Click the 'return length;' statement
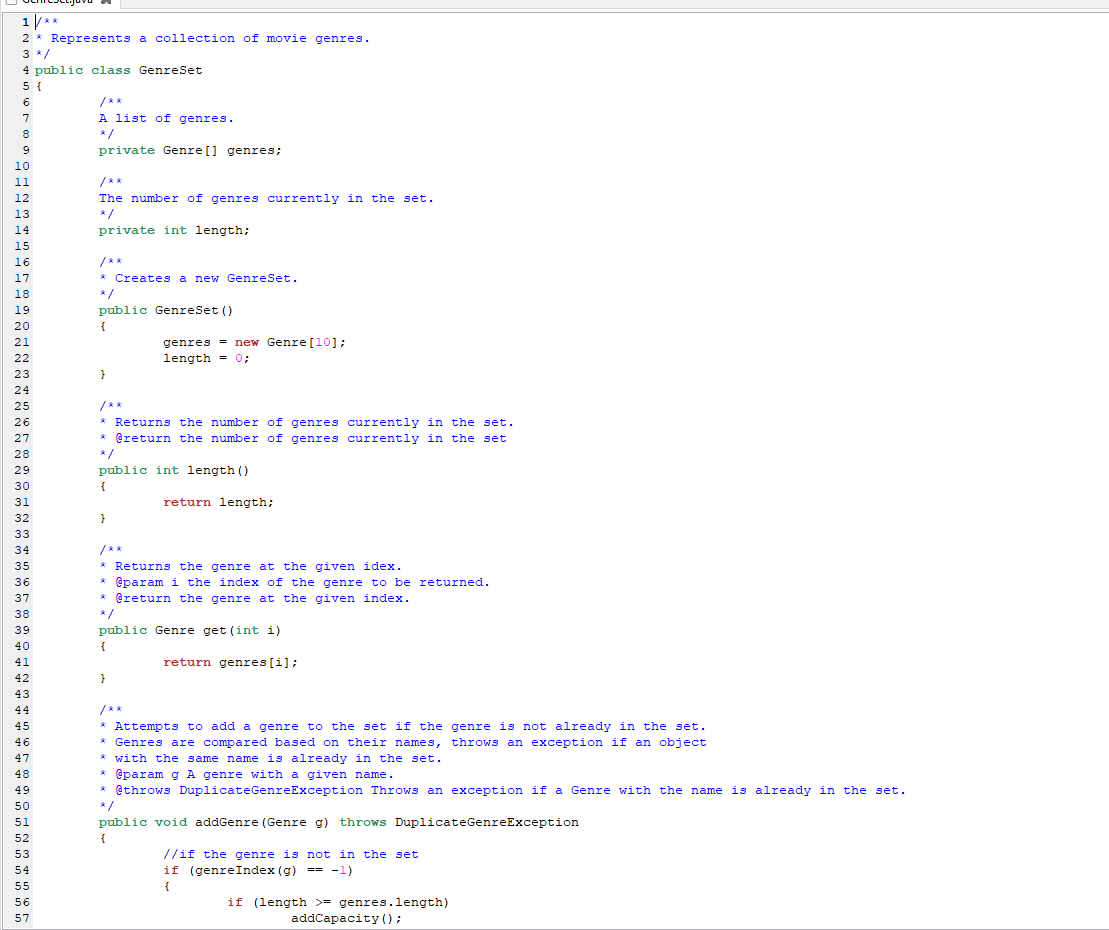Screen dimensions: 1109x930 (x=219, y=502)
